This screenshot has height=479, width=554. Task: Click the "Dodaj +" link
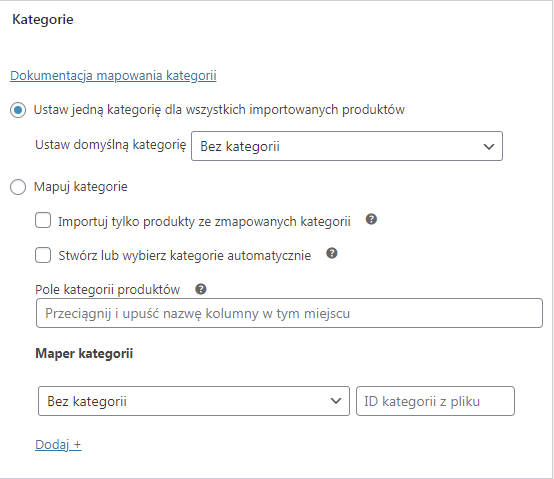[x=58, y=444]
